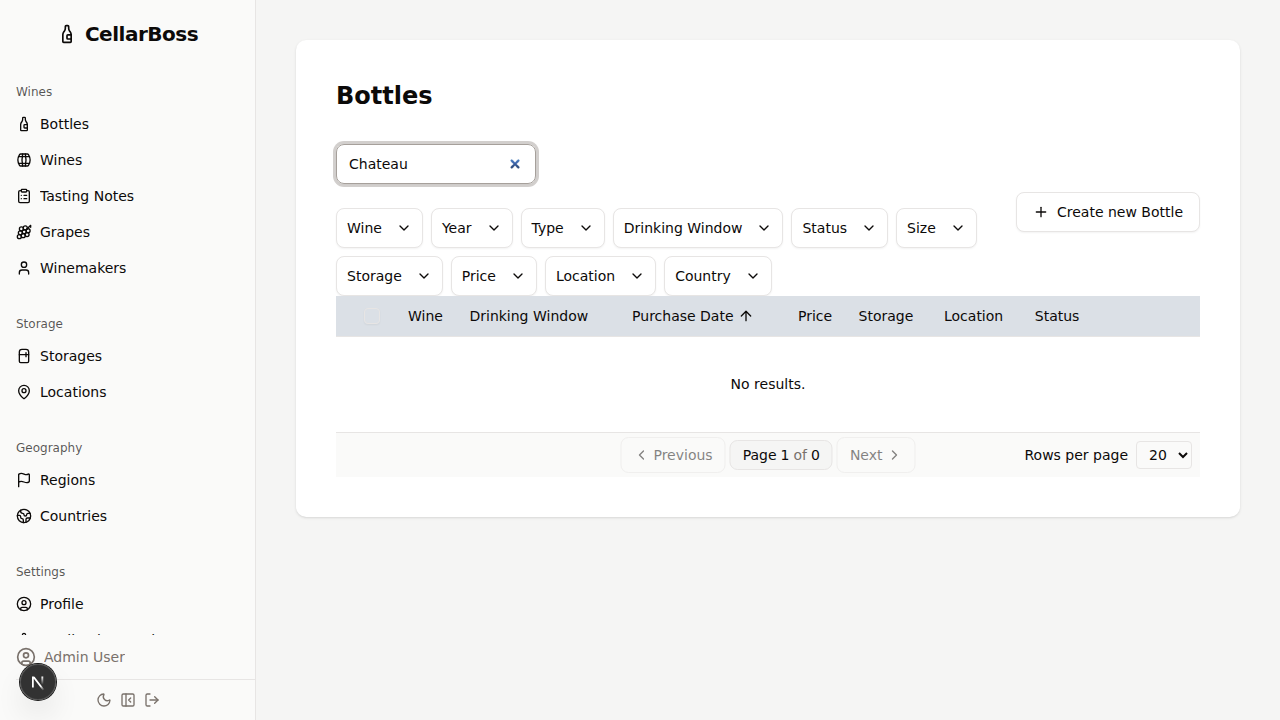Change the Rows per page selector
The height and width of the screenshot is (720, 1280).
(x=1163, y=455)
